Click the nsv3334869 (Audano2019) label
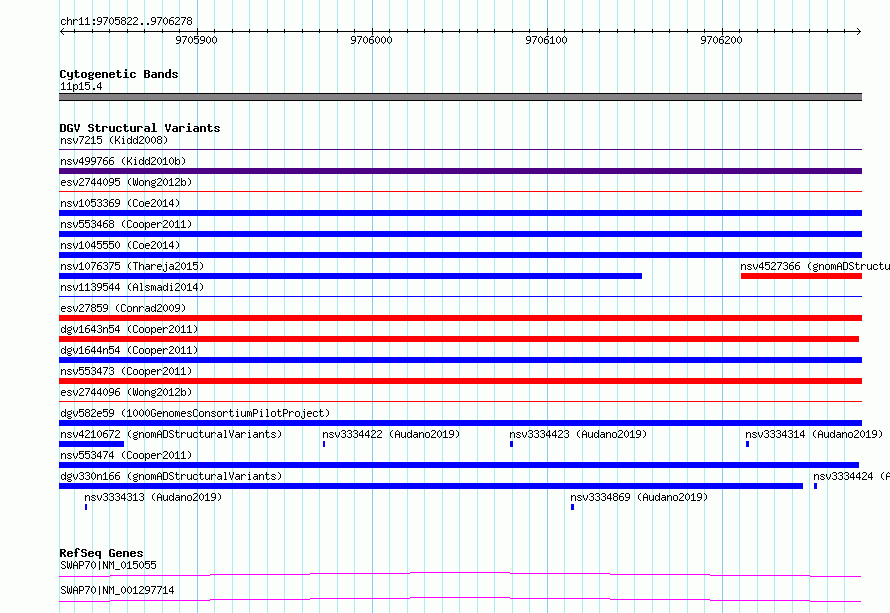 coord(639,497)
